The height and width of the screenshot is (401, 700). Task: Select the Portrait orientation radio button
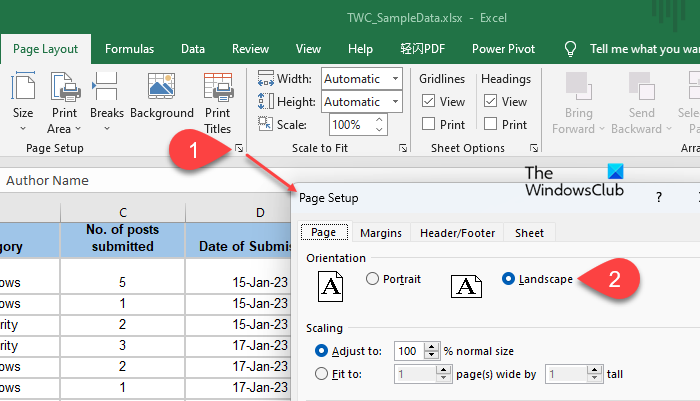coord(373,279)
